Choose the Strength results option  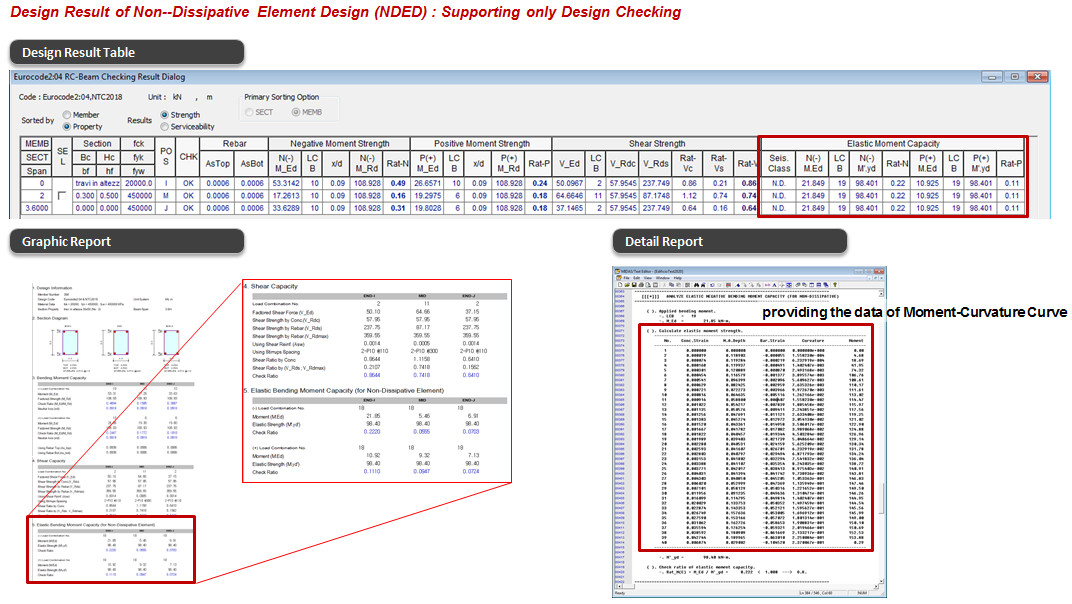pos(164,115)
